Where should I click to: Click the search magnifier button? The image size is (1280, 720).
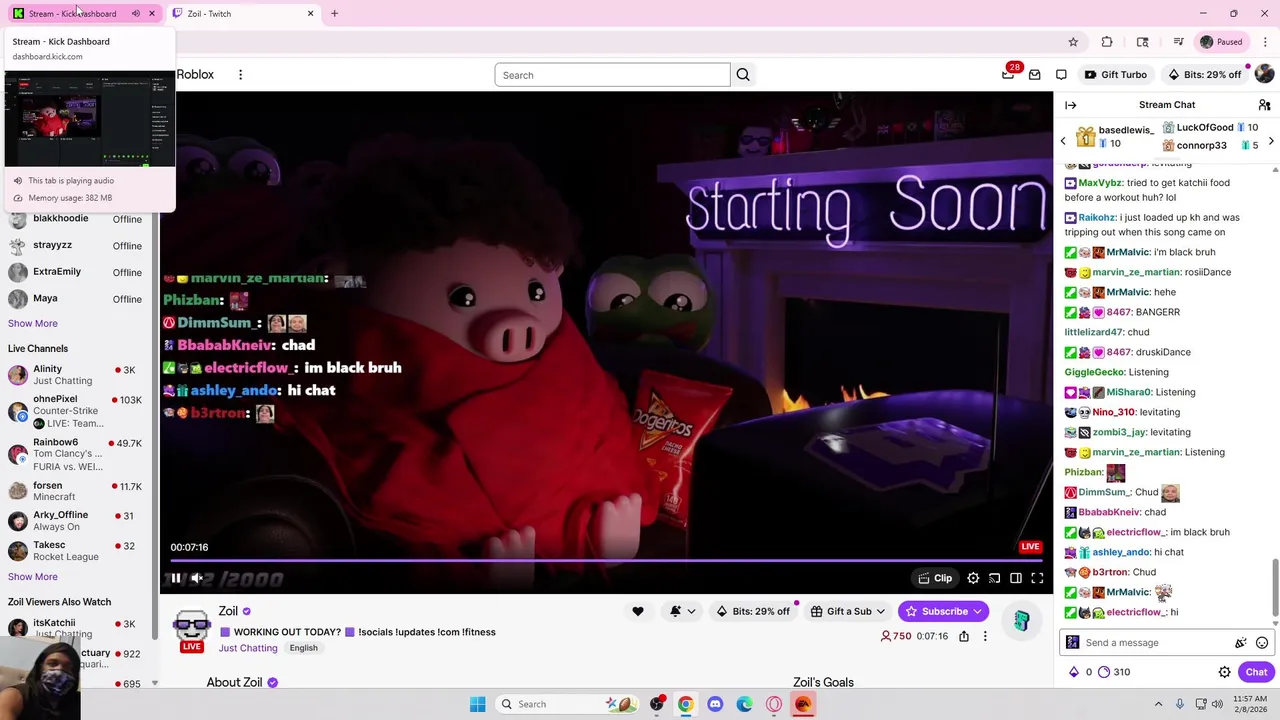tap(743, 75)
